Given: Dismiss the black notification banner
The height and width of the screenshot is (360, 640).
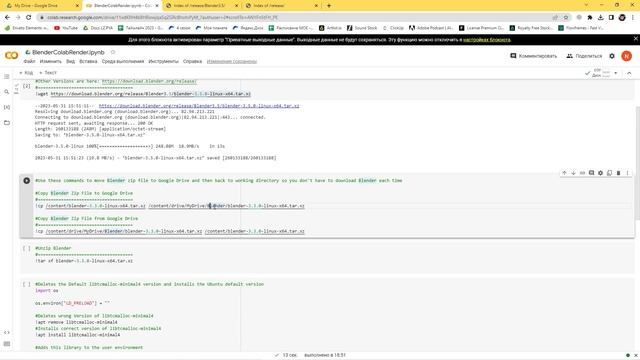Looking at the screenshot, I should tap(636, 39).
